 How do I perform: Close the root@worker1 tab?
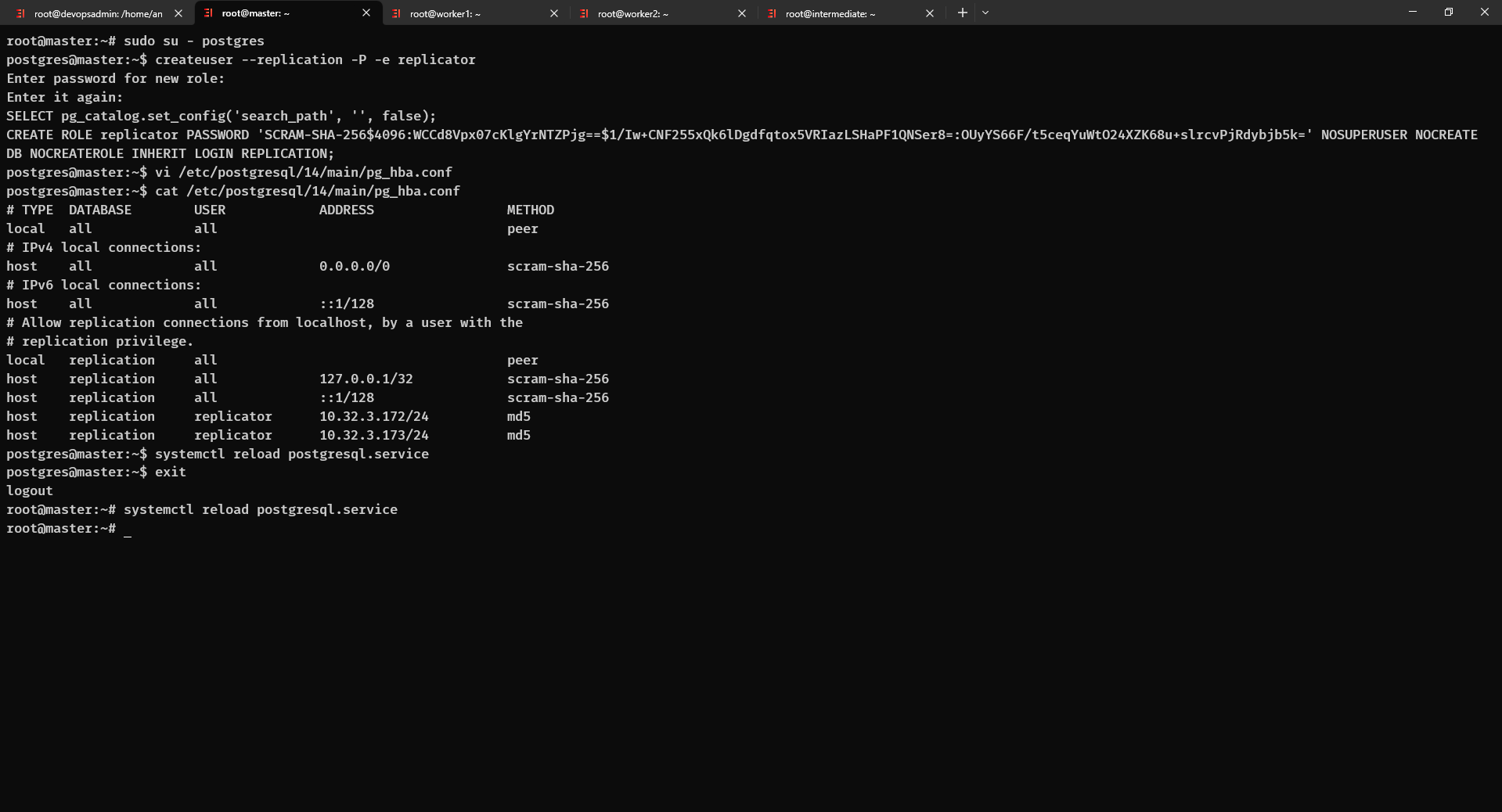(554, 13)
